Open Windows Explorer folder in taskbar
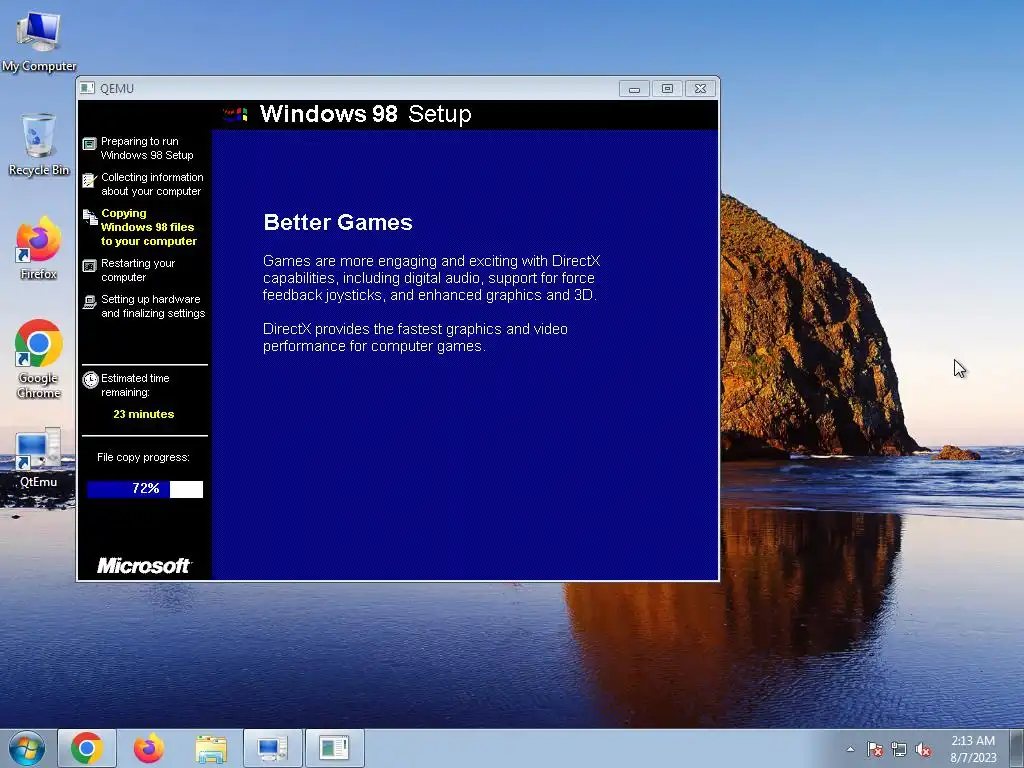1024x768 pixels. (x=211, y=748)
